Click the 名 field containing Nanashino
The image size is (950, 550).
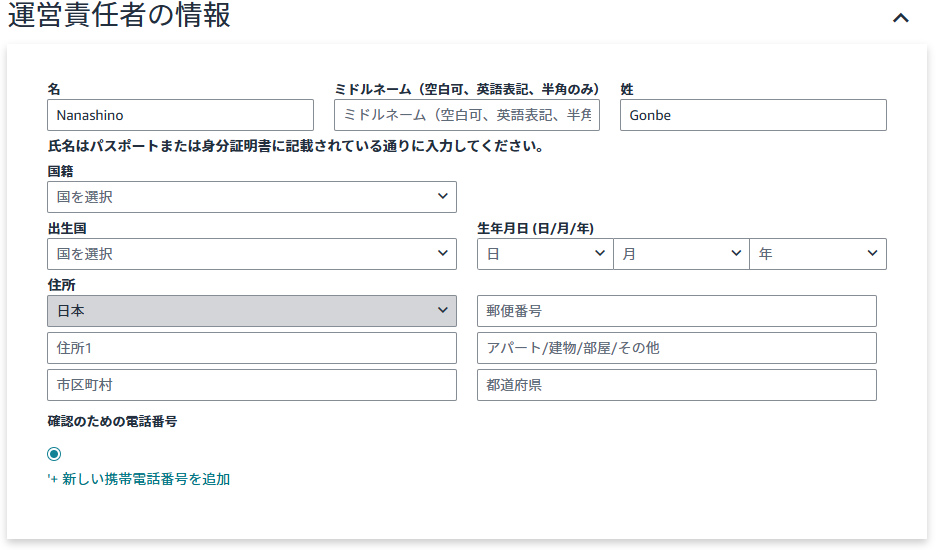click(181, 115)
